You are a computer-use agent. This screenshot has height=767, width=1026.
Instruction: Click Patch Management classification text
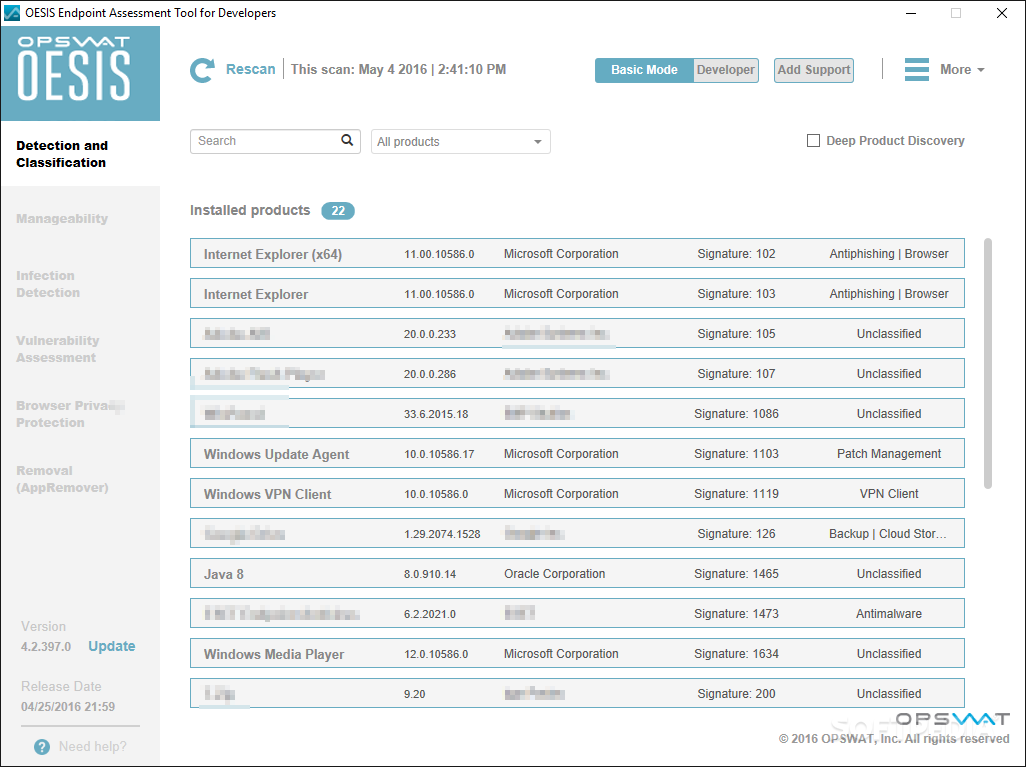coord(889,454)
